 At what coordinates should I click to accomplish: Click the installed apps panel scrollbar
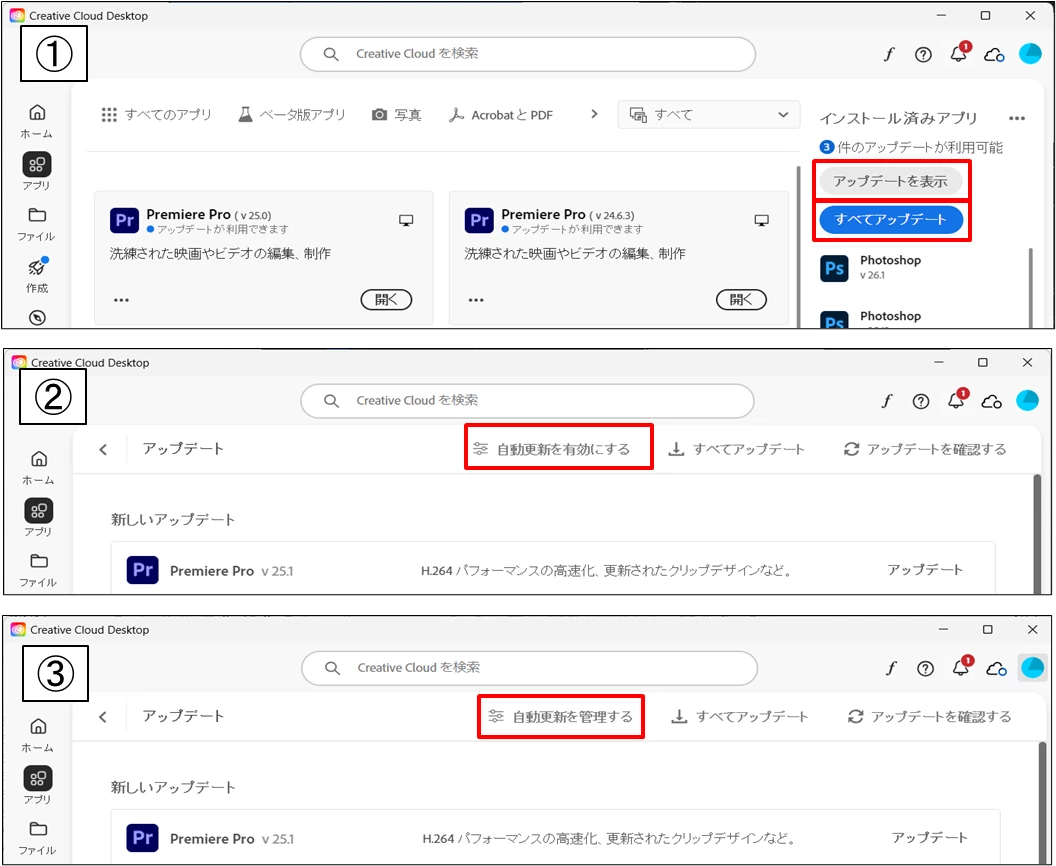coord(1030,288)
